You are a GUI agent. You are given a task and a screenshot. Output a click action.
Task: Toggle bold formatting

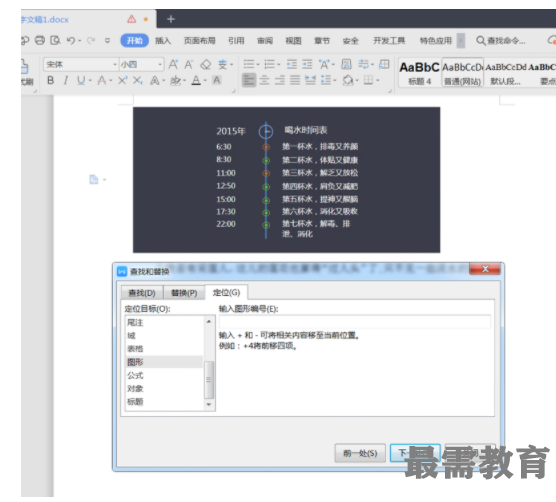click(51, 80)
